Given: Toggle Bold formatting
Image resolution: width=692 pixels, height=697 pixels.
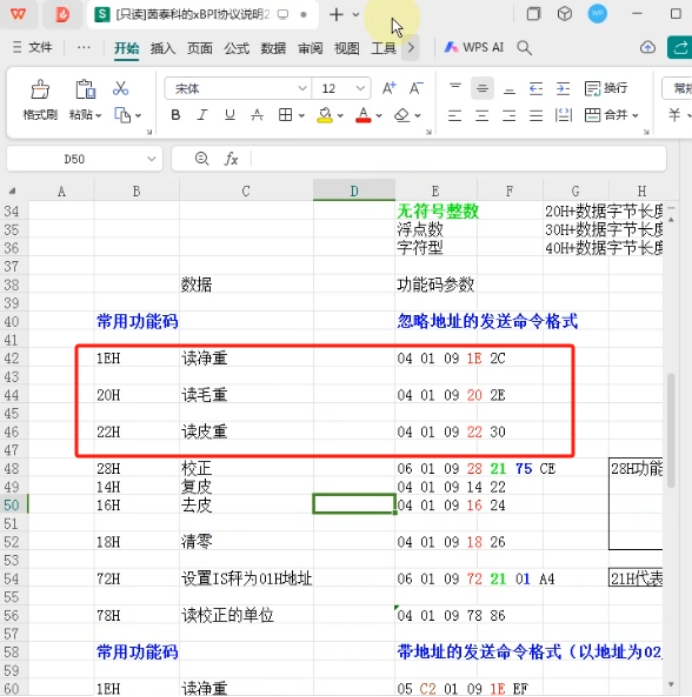Looking at the screenshot, I should pyautogui.click(x=176, y=115).
